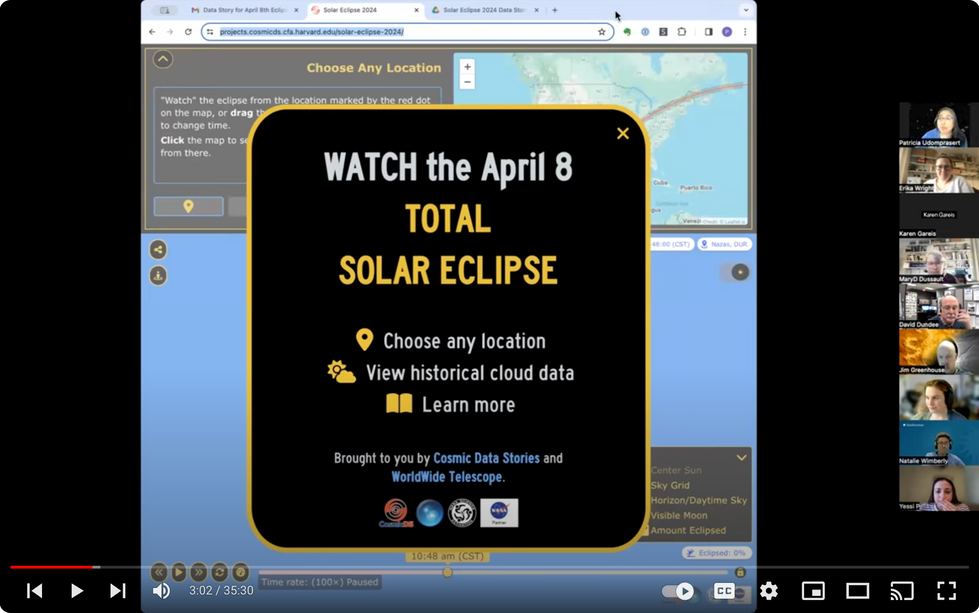Mute the YouTube volume speaker icon
Viewport: 979px width, 613px height.
pos(161,591)
